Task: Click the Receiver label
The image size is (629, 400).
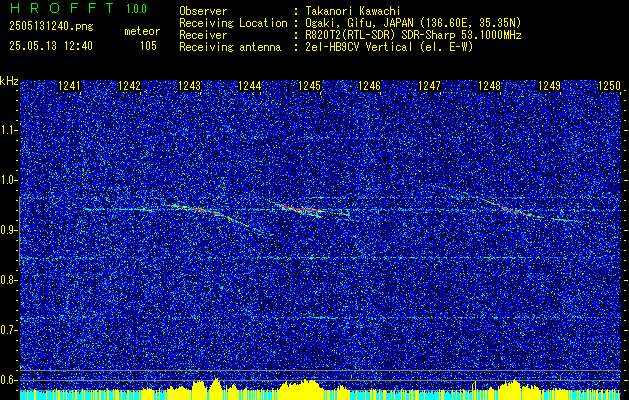Action: (203, 35)
